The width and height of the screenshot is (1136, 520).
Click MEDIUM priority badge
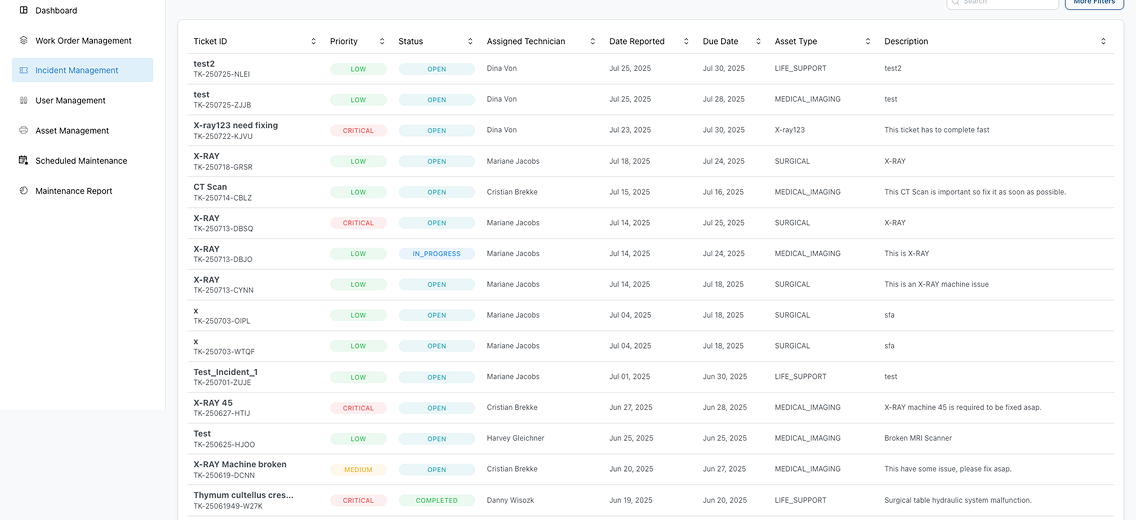coord(358,470)
